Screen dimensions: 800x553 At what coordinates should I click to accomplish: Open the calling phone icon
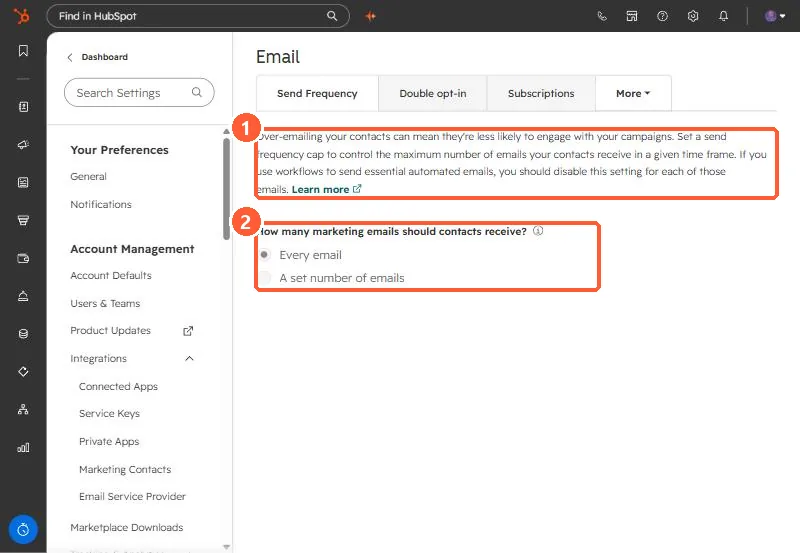602,16
